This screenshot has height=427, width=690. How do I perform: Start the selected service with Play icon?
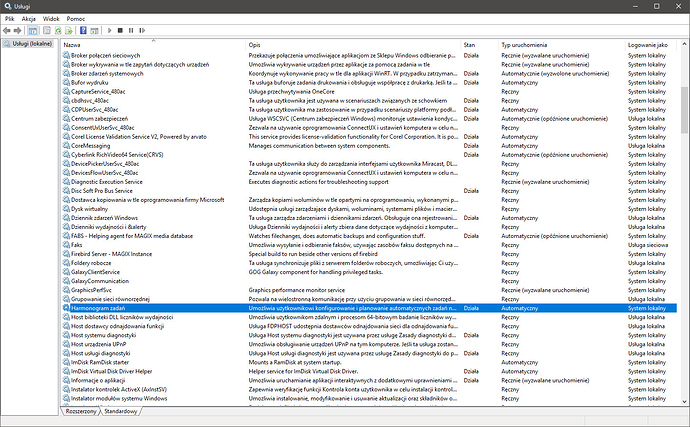[x=110, y=31]
